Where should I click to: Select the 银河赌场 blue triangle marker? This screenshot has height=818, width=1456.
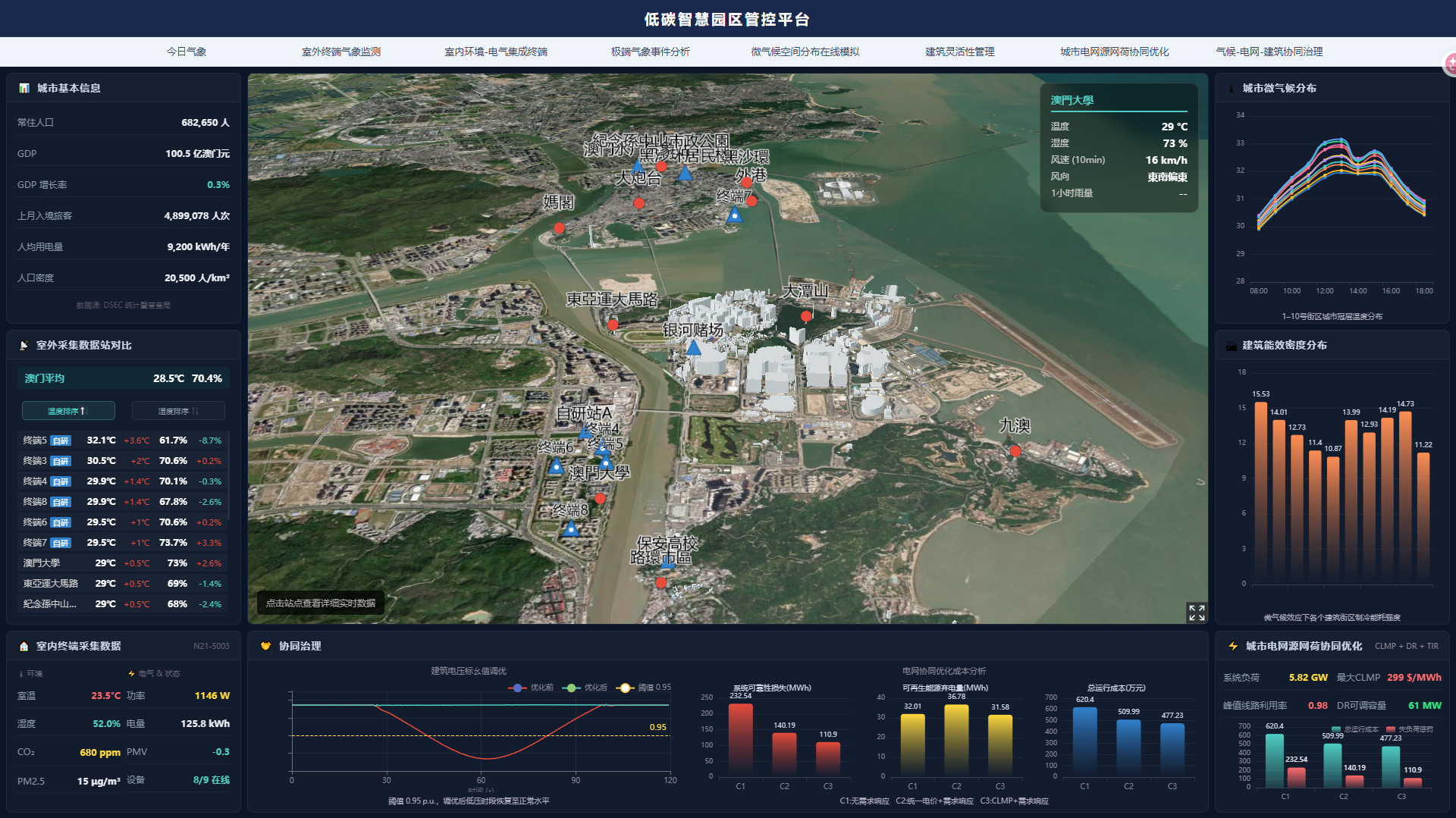pos(693,348)
